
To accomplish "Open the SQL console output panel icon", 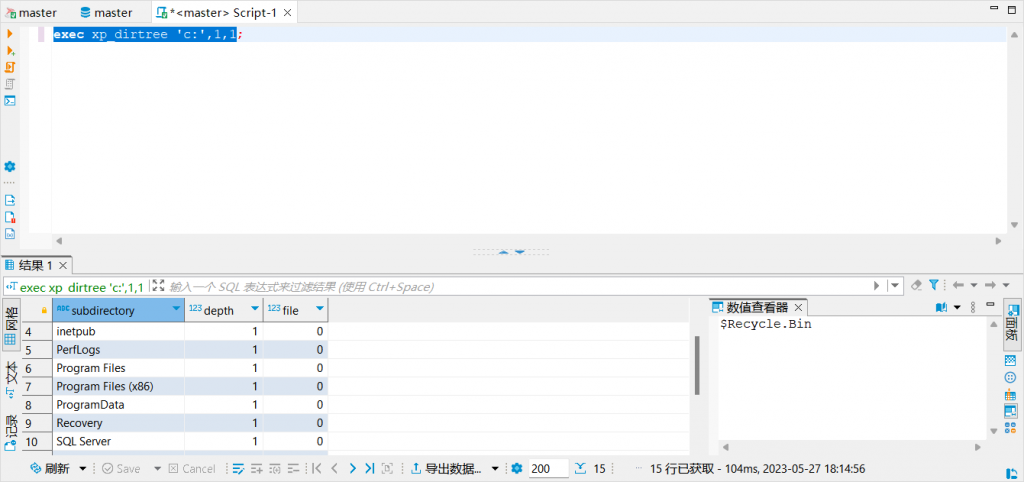I will click(10, 100).
